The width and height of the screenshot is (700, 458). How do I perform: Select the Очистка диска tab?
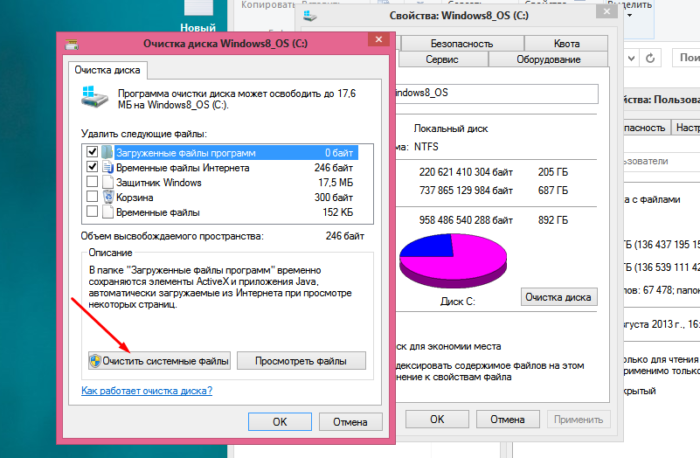(x=107, y=70)
